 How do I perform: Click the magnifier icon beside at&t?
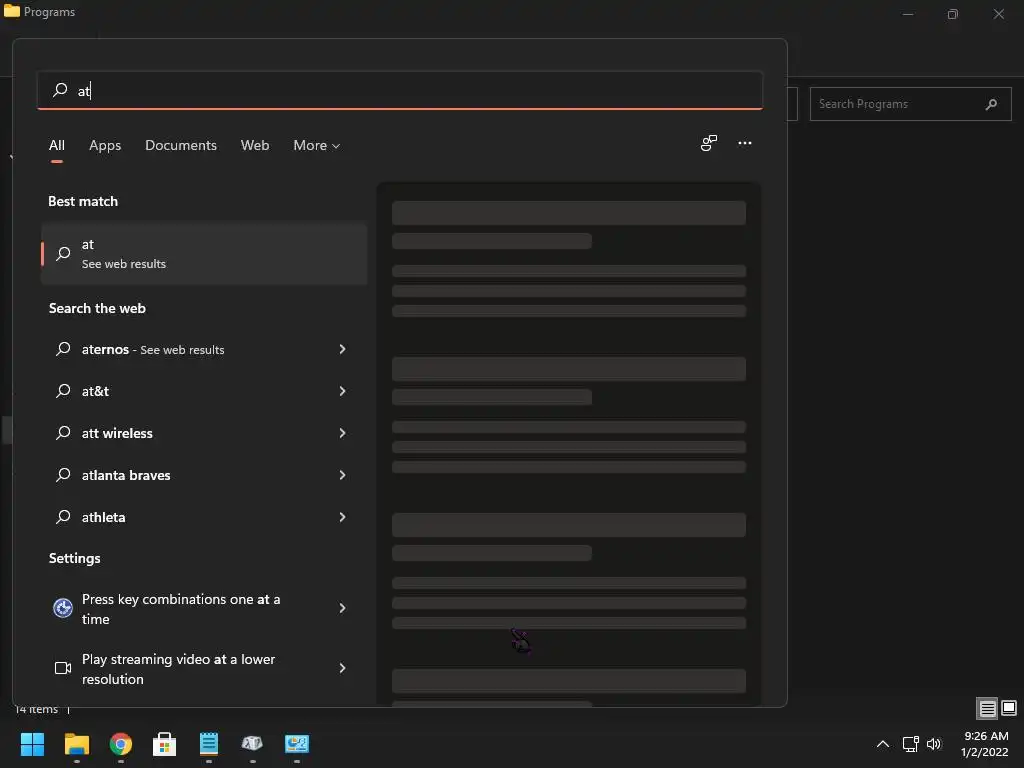tap(63, 391)
